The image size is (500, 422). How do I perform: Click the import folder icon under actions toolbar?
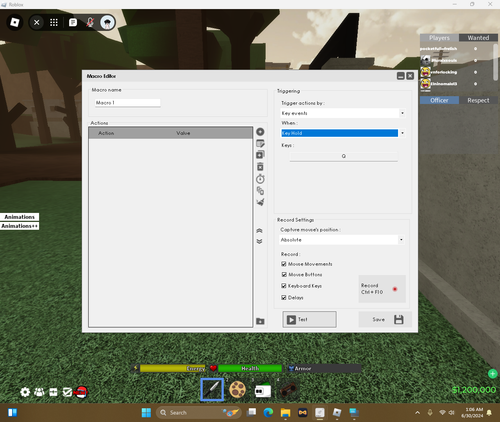(x=260, y=321)
